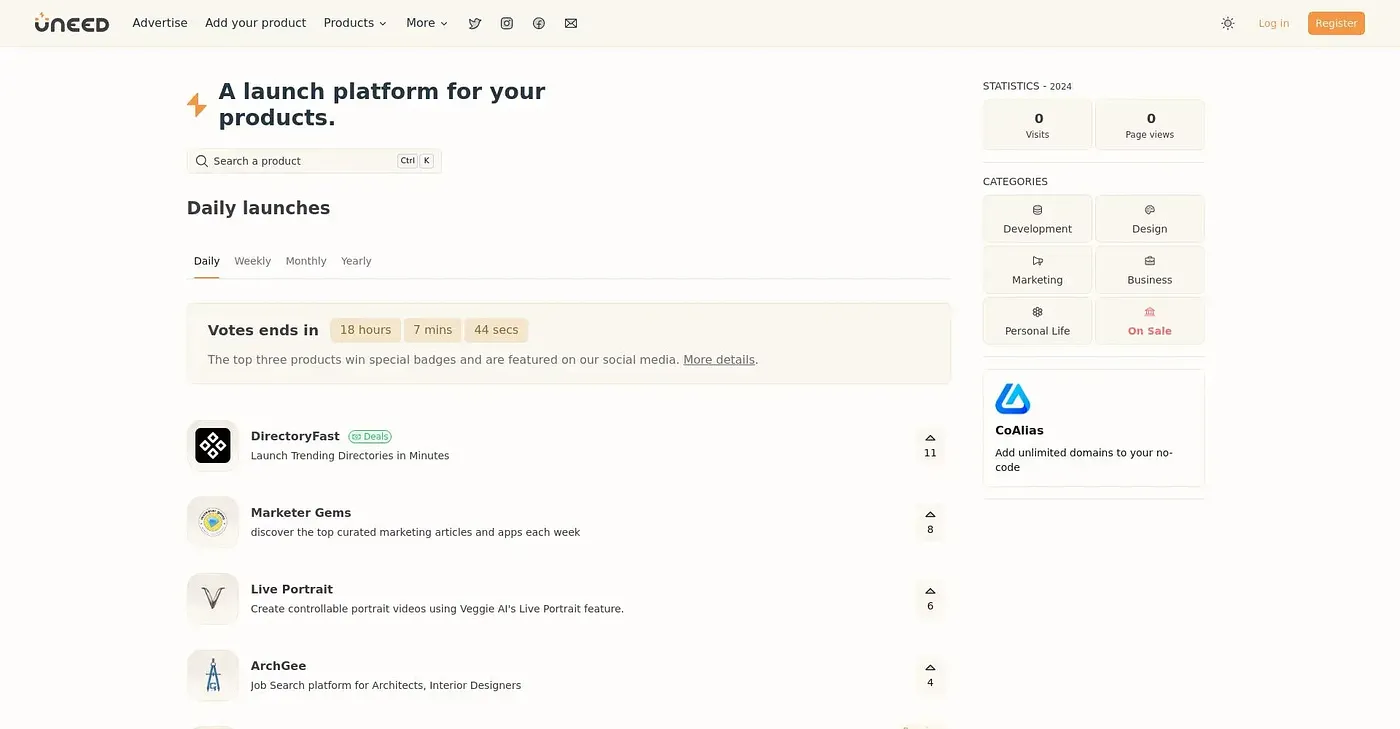Open Add your product link

[256, 23]
